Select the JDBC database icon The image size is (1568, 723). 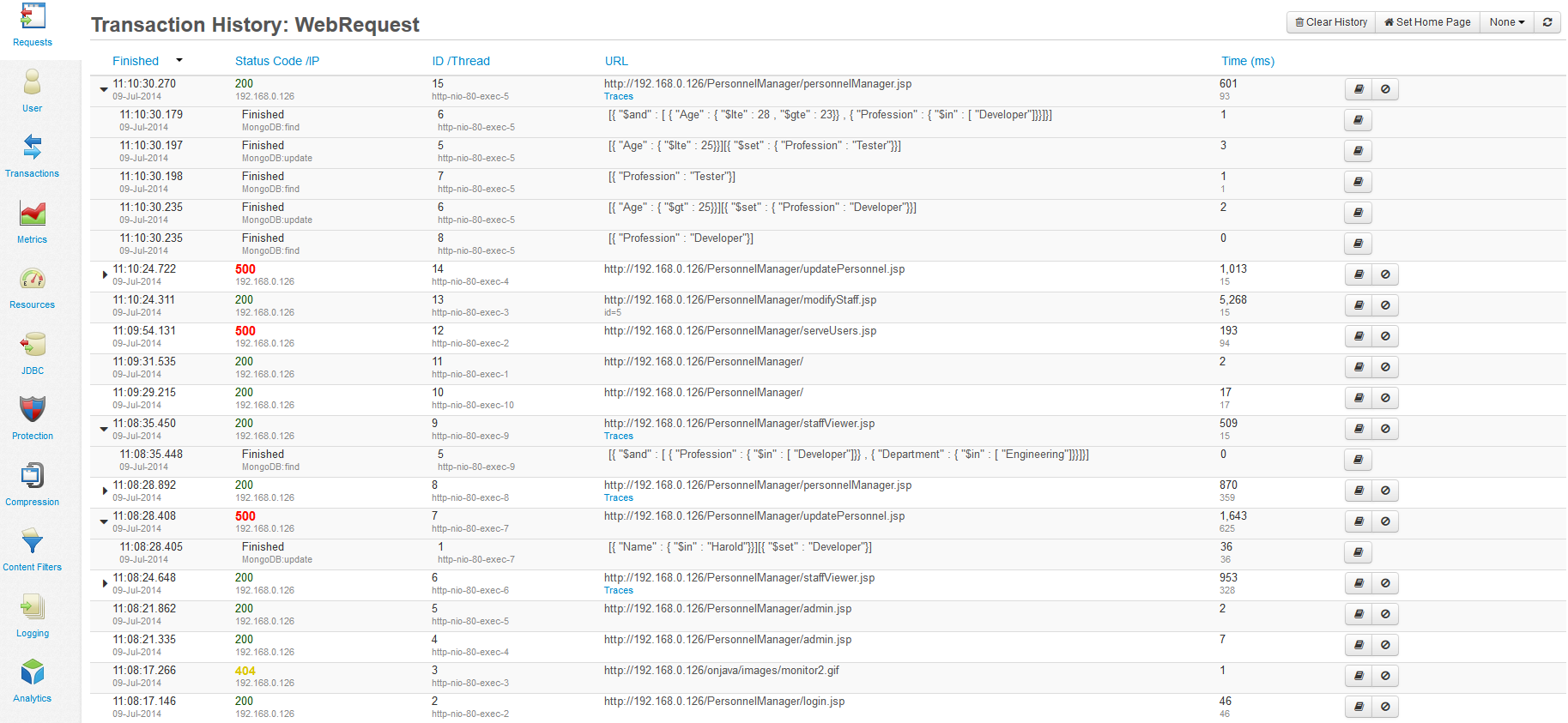click(32, 352)
